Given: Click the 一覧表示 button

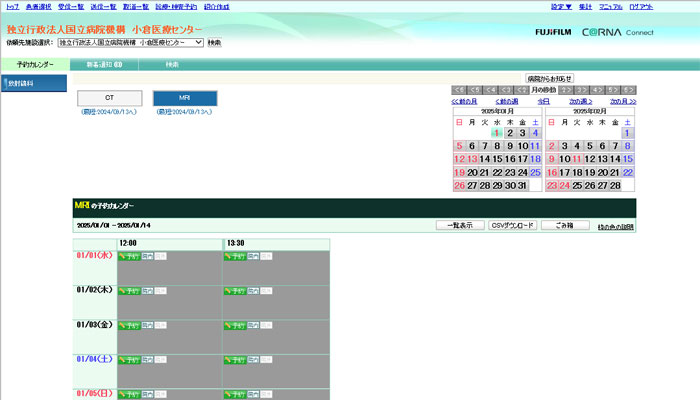Looking at the screenshot, I should point(460,225).
